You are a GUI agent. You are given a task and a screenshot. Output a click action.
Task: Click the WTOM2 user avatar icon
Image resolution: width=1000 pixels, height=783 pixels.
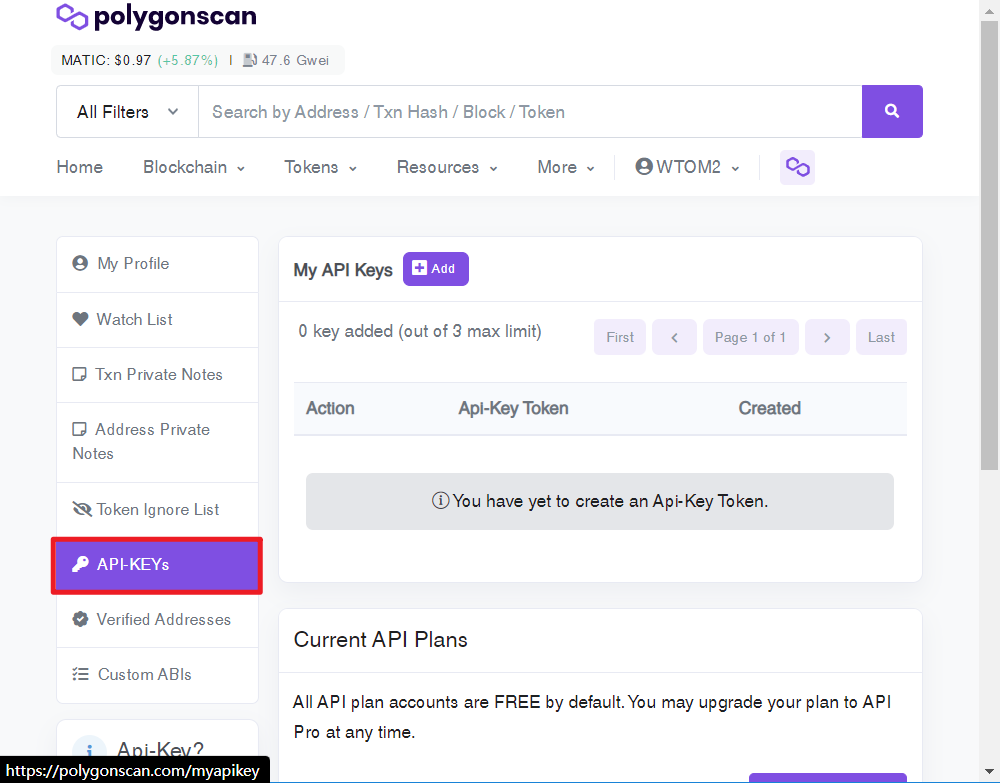(x=644, y=166)
